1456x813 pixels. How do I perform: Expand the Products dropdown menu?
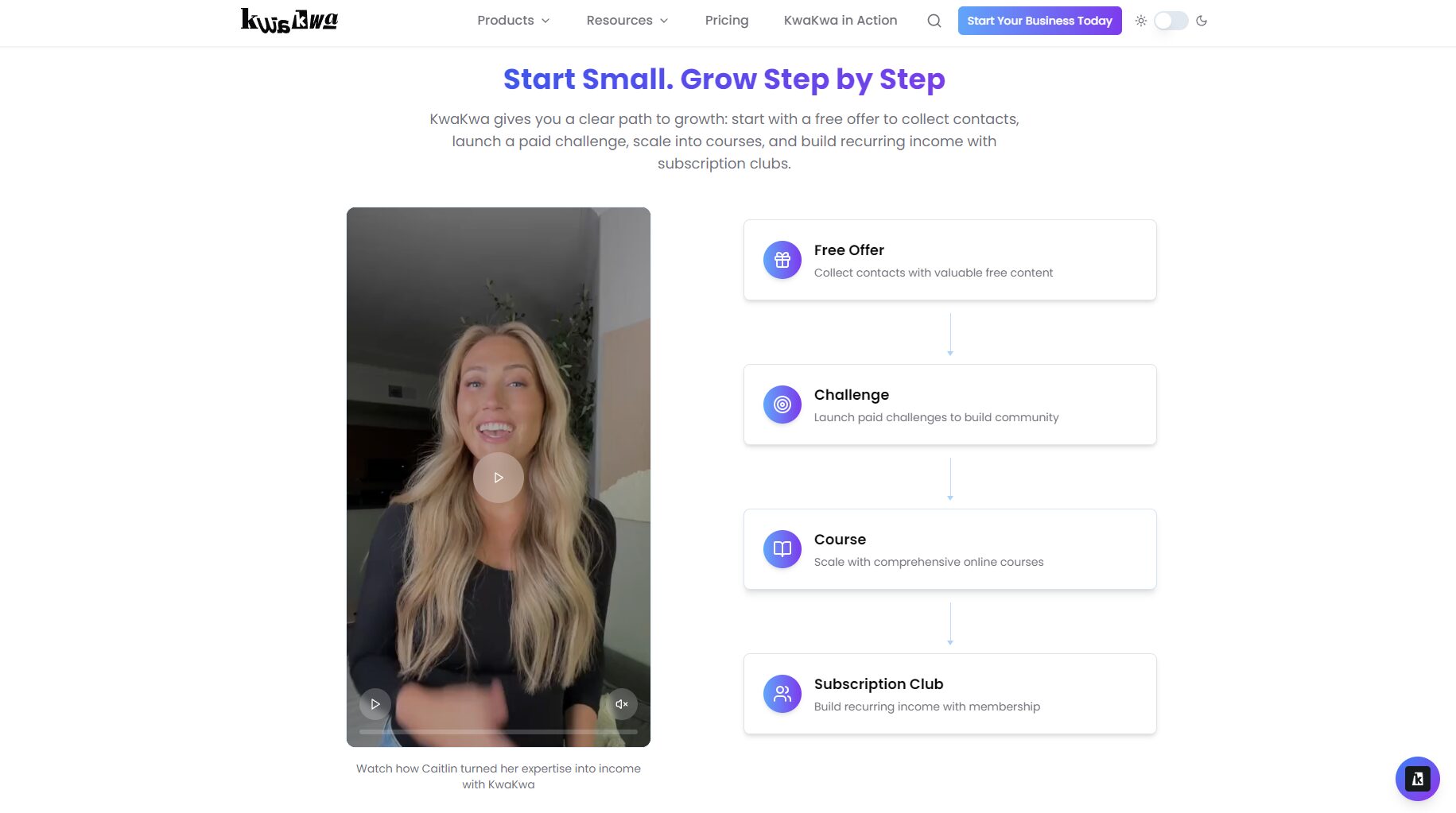click(x=514, y=21)
